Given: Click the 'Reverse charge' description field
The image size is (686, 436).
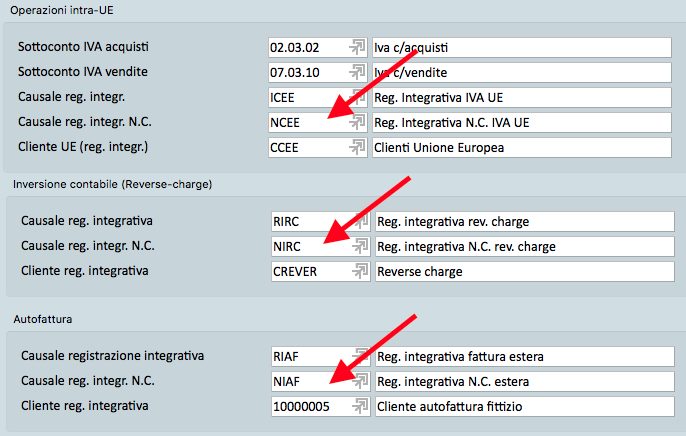Looking at the screenshot, I should pos(520,271).
